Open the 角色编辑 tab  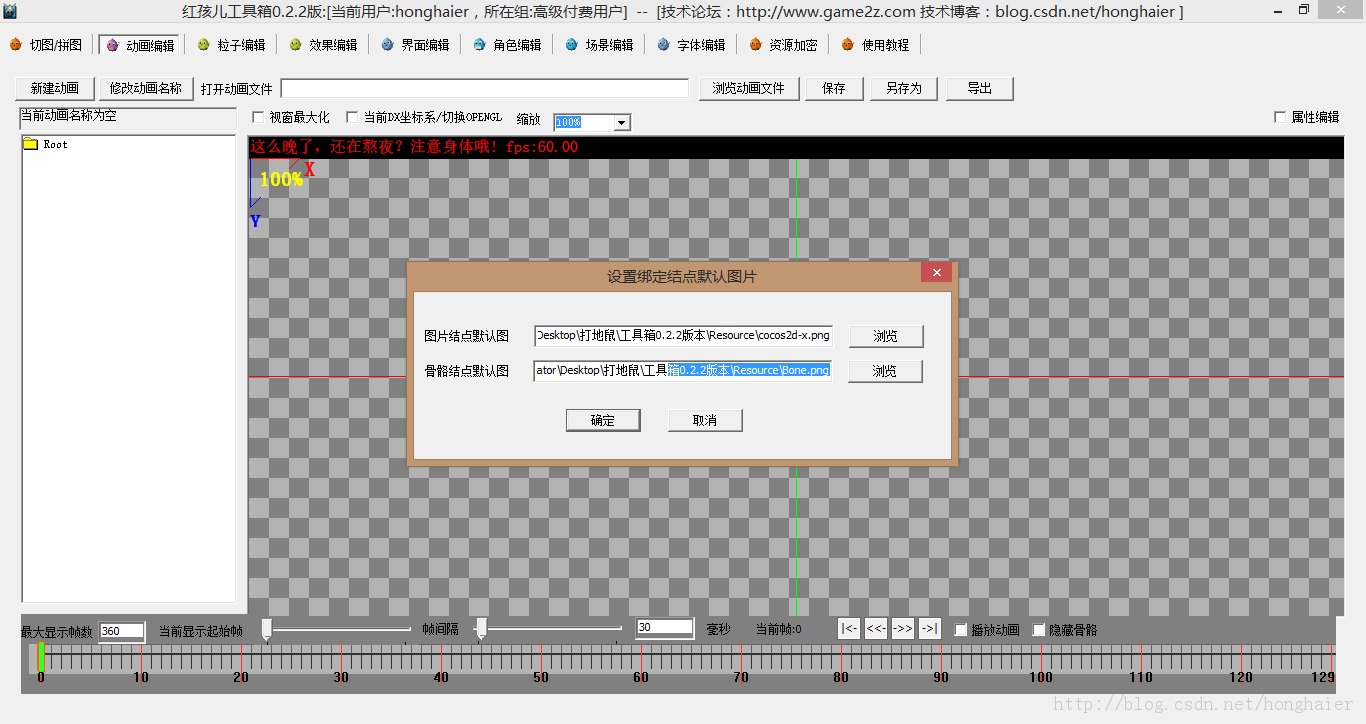pos(506,45)
